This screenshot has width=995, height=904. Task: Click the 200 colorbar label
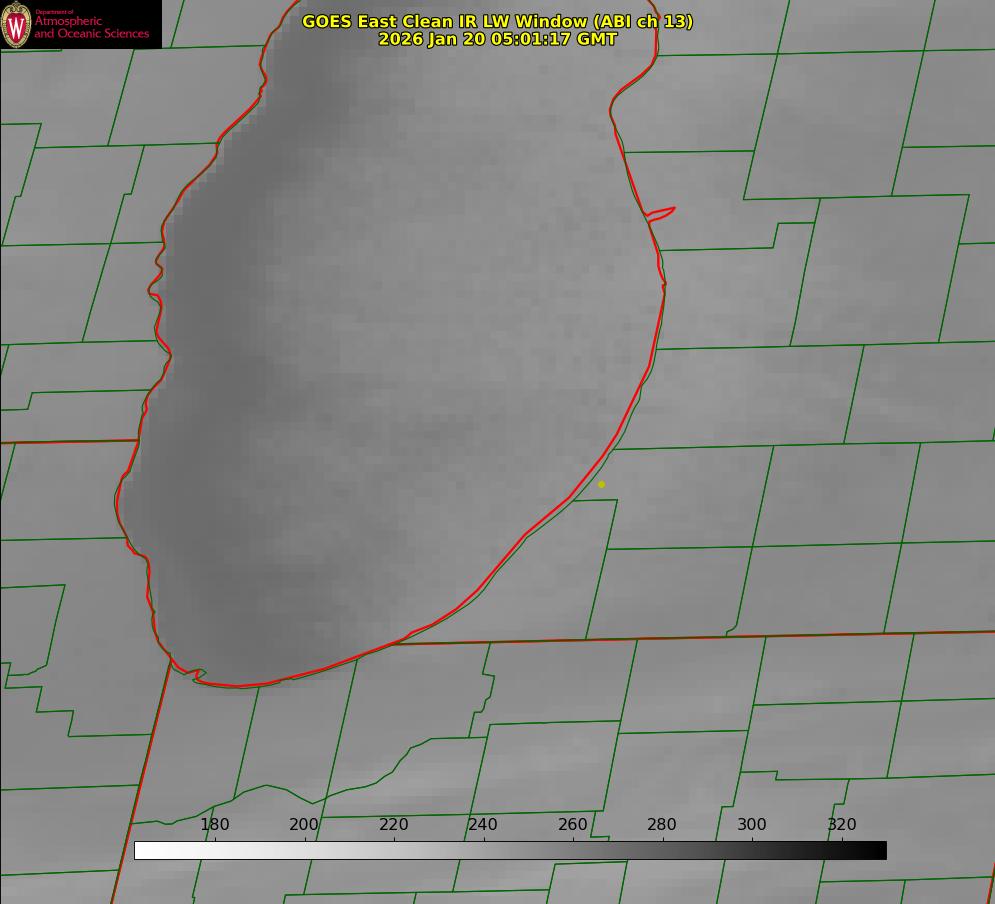tap(304, 824)
